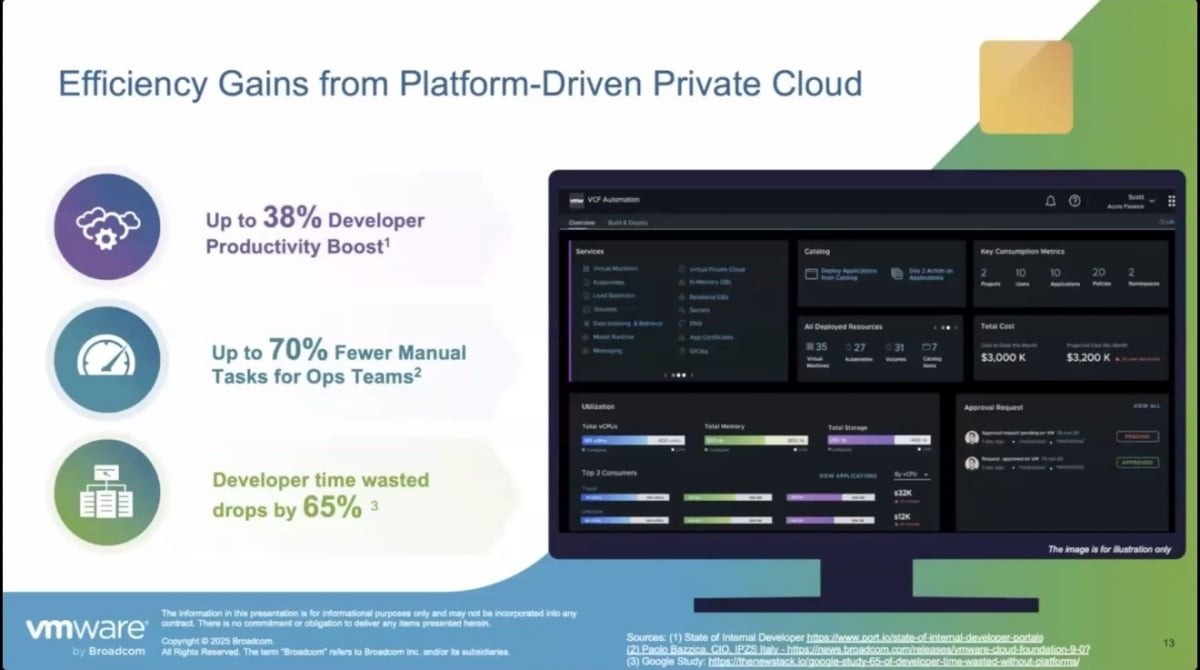Click the orange square in slide corner
The height and width of the screenshot is (670, 1200).
click(x=1026, y=87)
